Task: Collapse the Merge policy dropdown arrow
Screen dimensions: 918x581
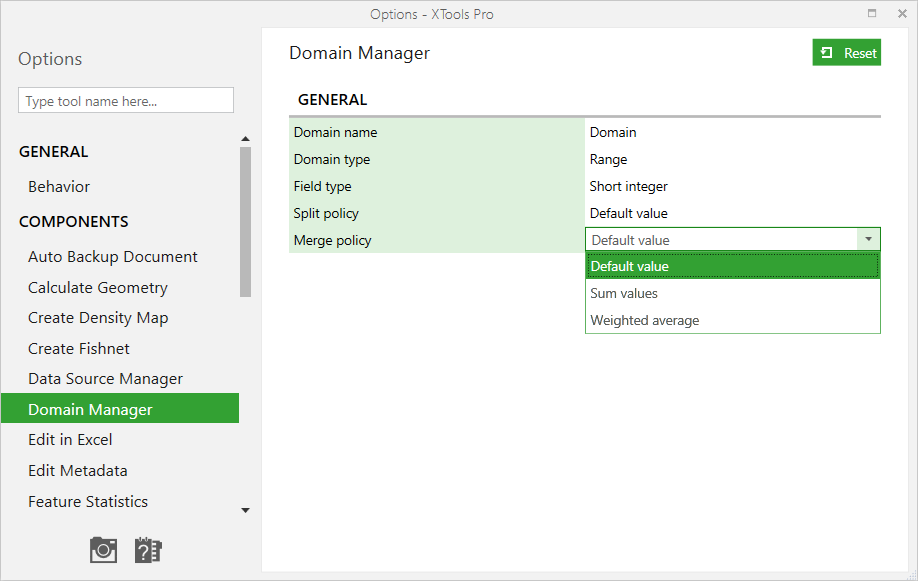Action: [x=869, y=239]
